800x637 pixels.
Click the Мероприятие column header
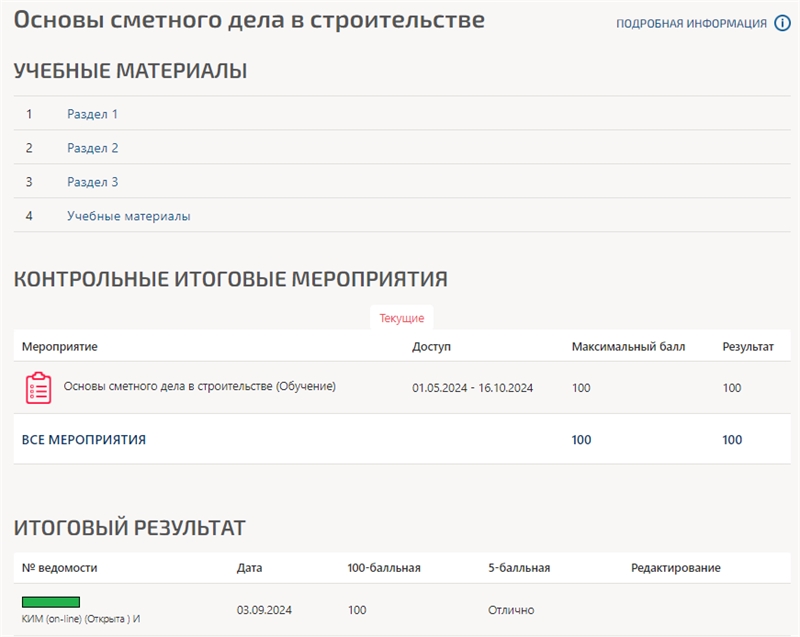(60, 347)
